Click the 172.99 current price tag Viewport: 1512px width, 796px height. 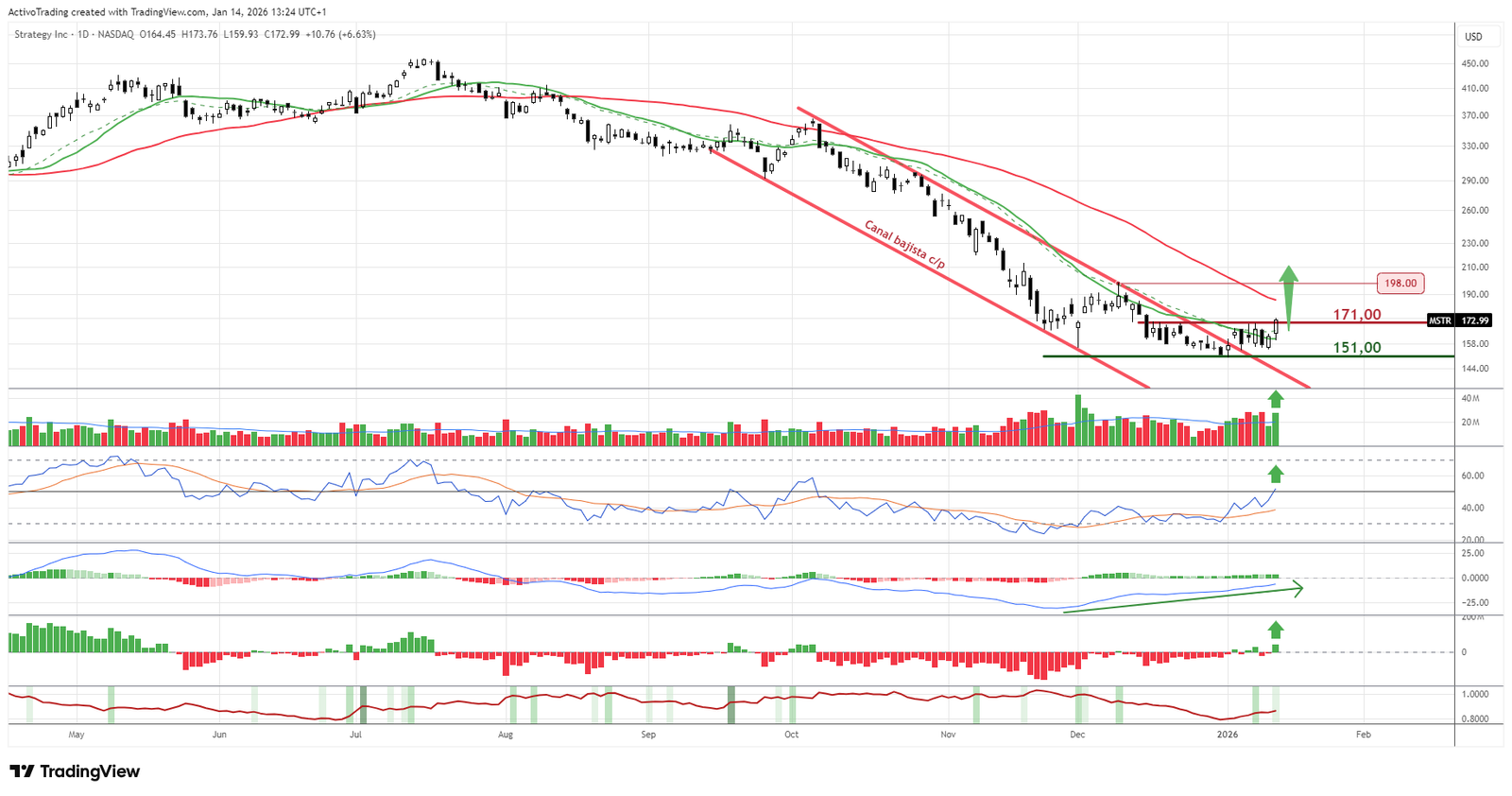(x=1474, y=320)
